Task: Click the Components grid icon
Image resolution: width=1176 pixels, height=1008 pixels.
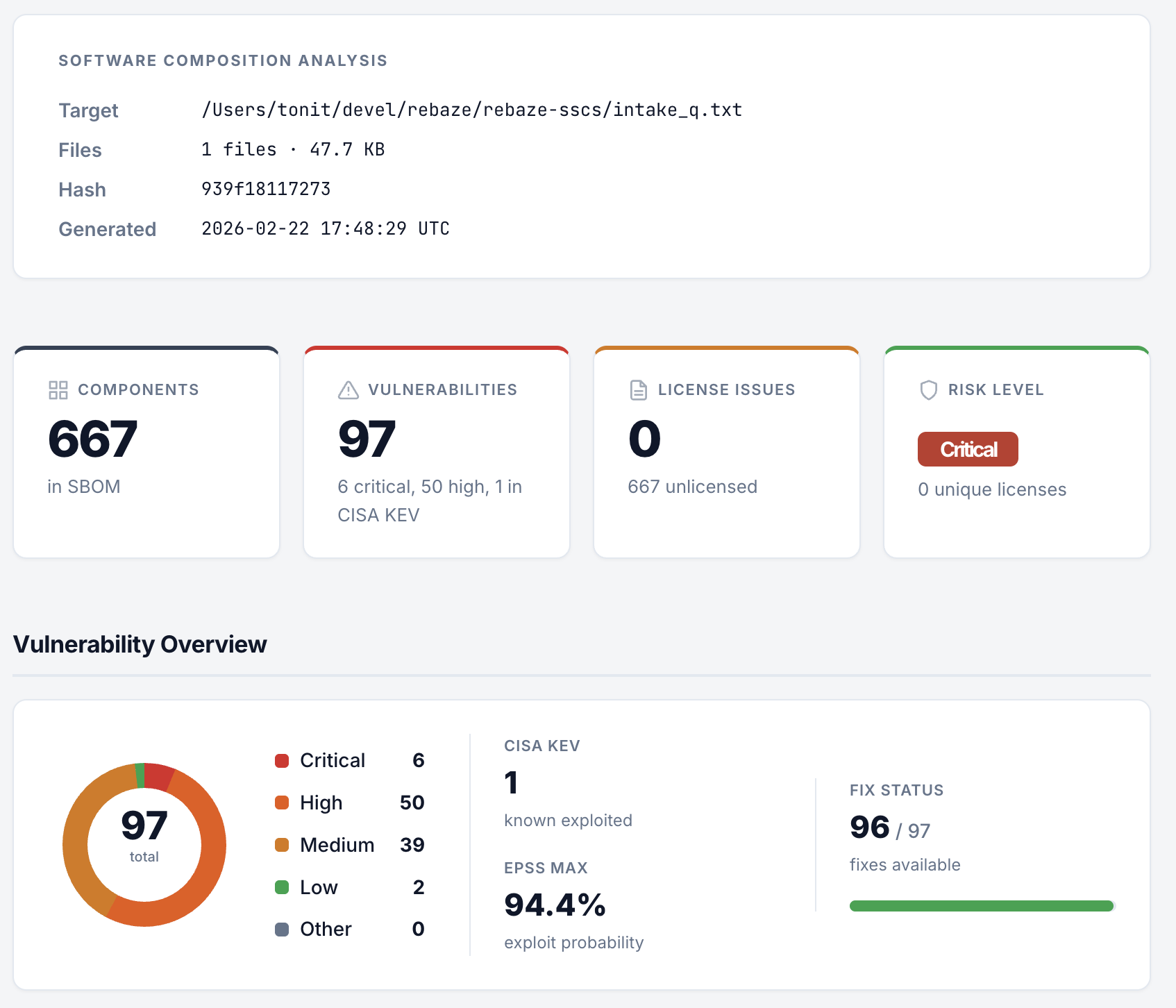Action: (58, 390)
